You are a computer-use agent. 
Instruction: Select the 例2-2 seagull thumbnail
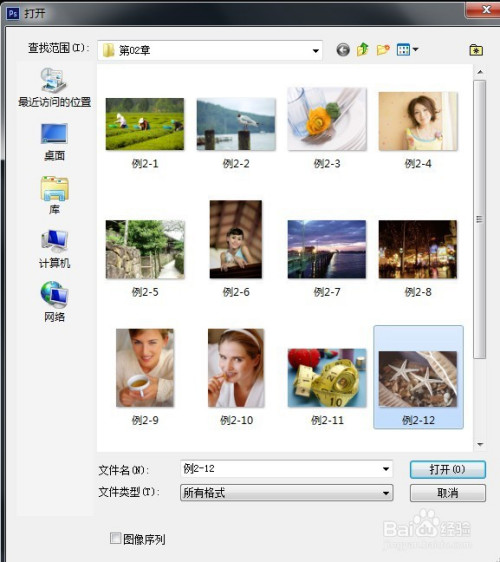pos(236,124)
